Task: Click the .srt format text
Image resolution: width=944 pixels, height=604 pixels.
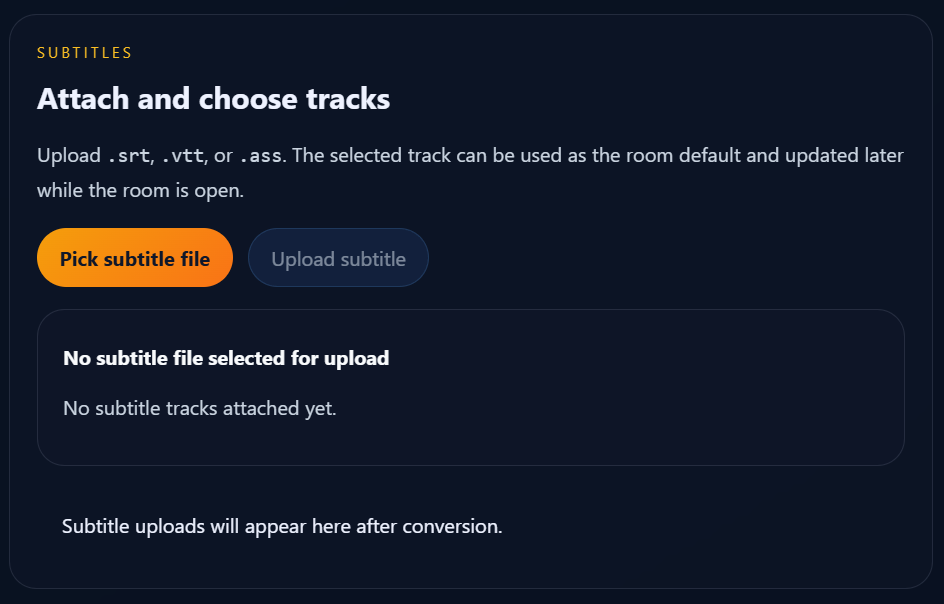Action: [x=128, y=157]
